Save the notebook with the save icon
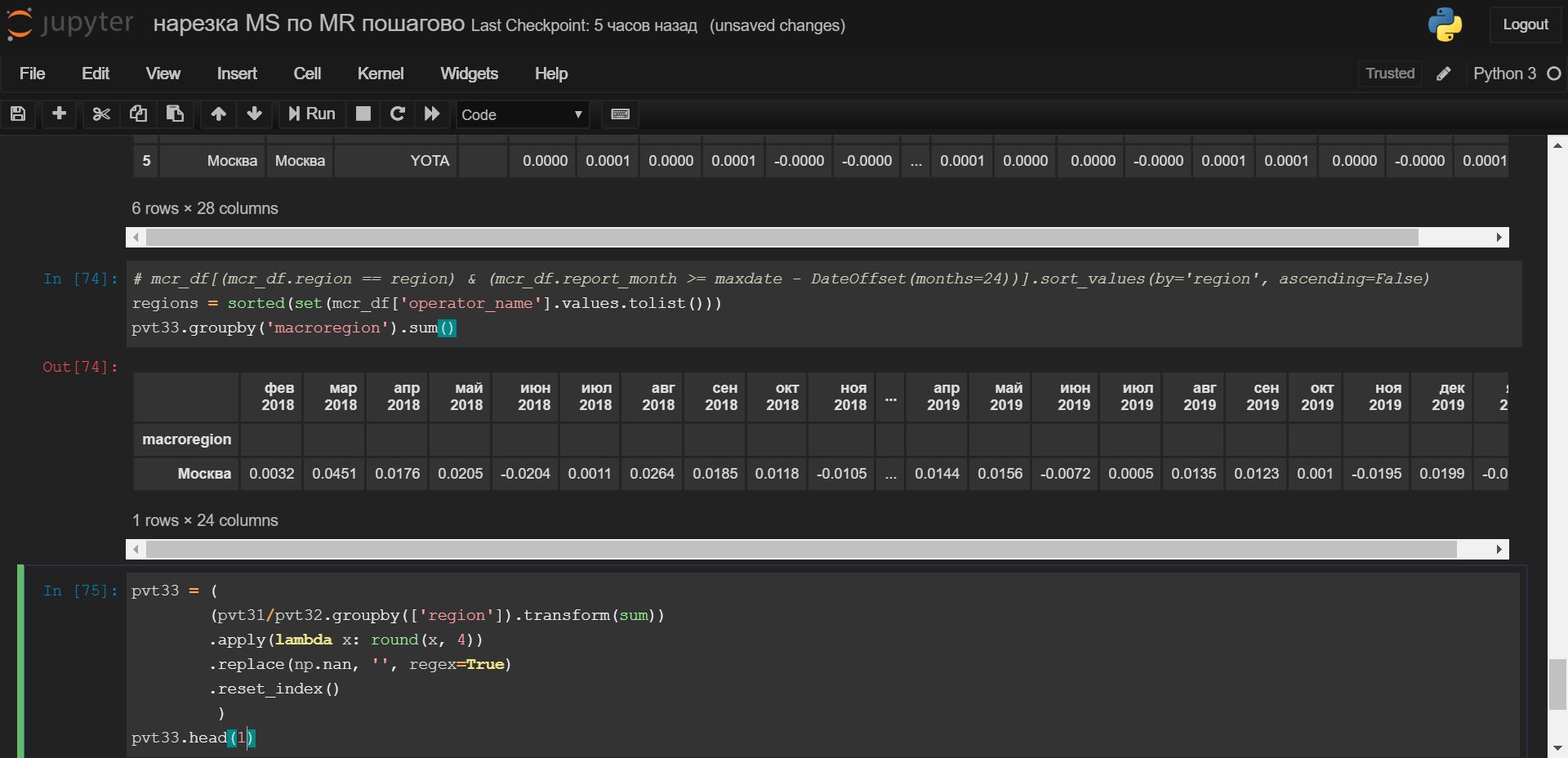1568x758 pixels. tap(17, 114)
